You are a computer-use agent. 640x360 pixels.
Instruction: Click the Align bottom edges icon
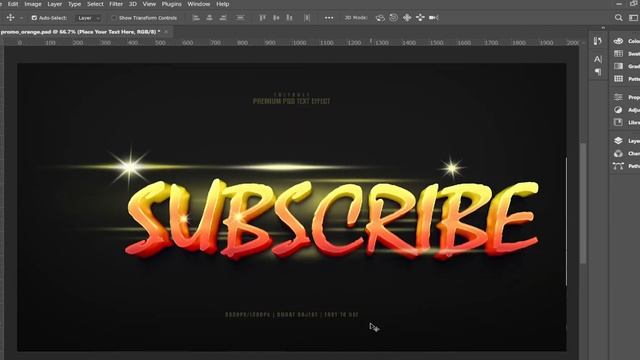(x=289, y=18)
